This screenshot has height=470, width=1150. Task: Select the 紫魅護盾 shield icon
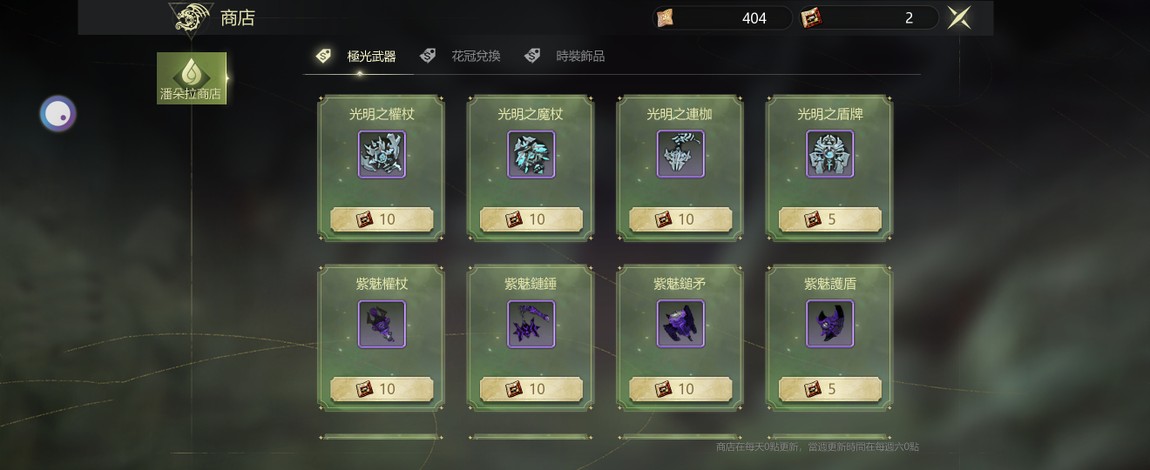tap(830, 323)
